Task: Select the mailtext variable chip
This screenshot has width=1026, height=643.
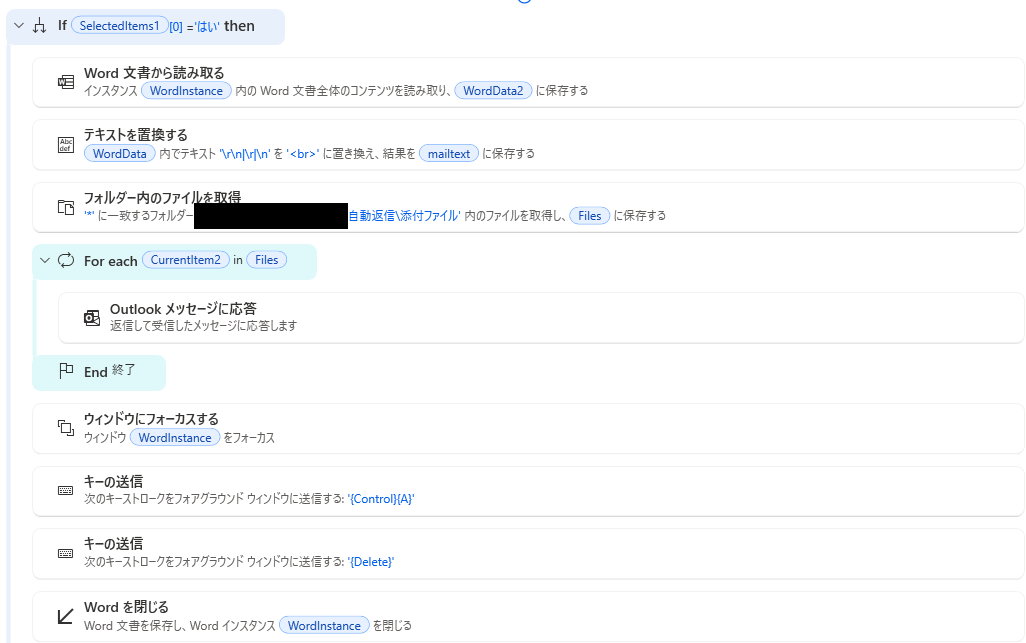Action: click(x=449, y=154)
